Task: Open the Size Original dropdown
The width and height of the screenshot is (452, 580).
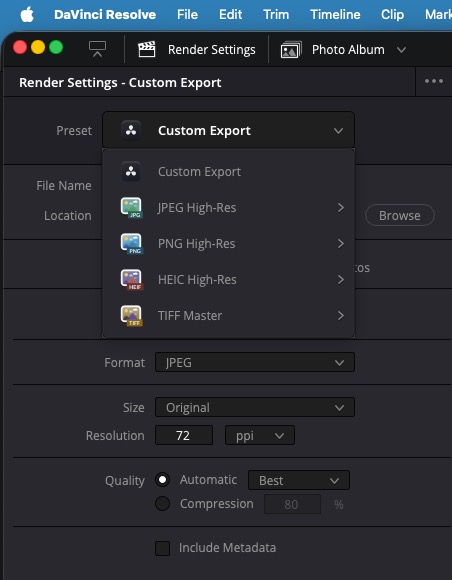Action: pyautogui.click(x=255, y=407)
